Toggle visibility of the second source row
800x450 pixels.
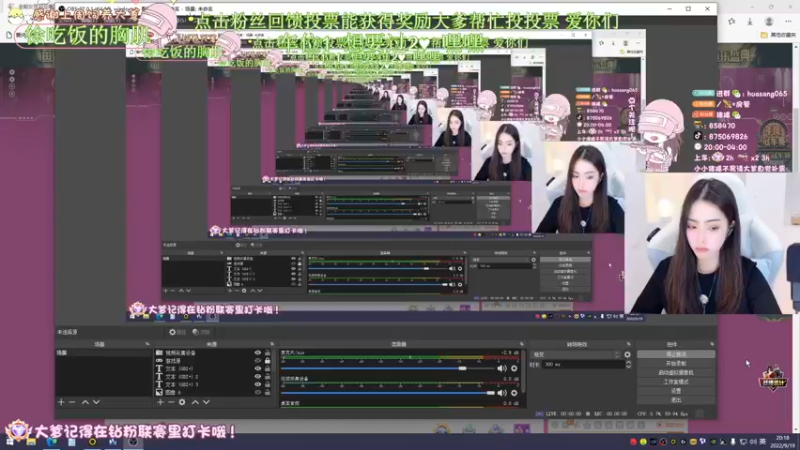pyautogui.click(x=258, y=360)
